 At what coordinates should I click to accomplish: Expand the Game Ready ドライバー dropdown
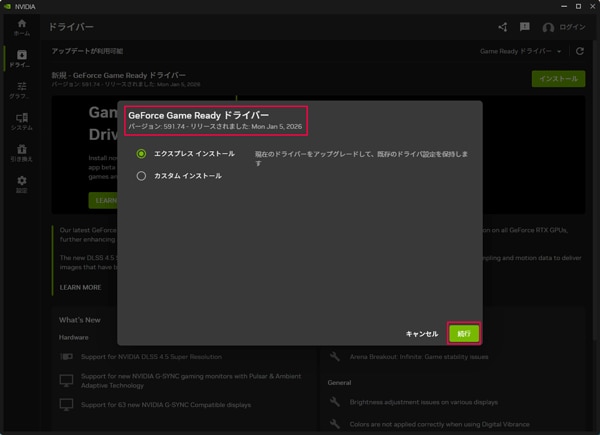519,51
